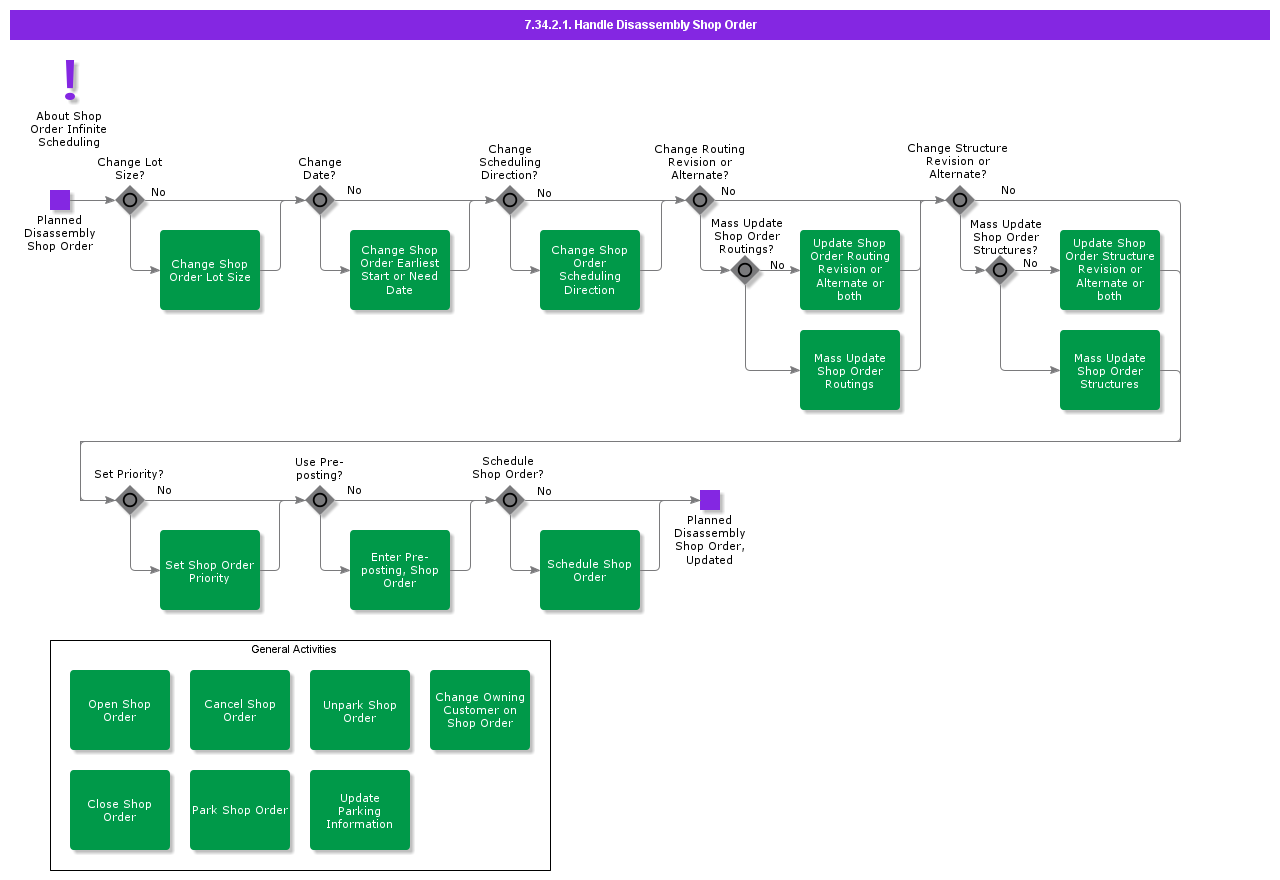The width and height of the screenshot is (1280, 880).
Task: Select the Change Lot Size decision gateway
Action: (x=130, y=200)
